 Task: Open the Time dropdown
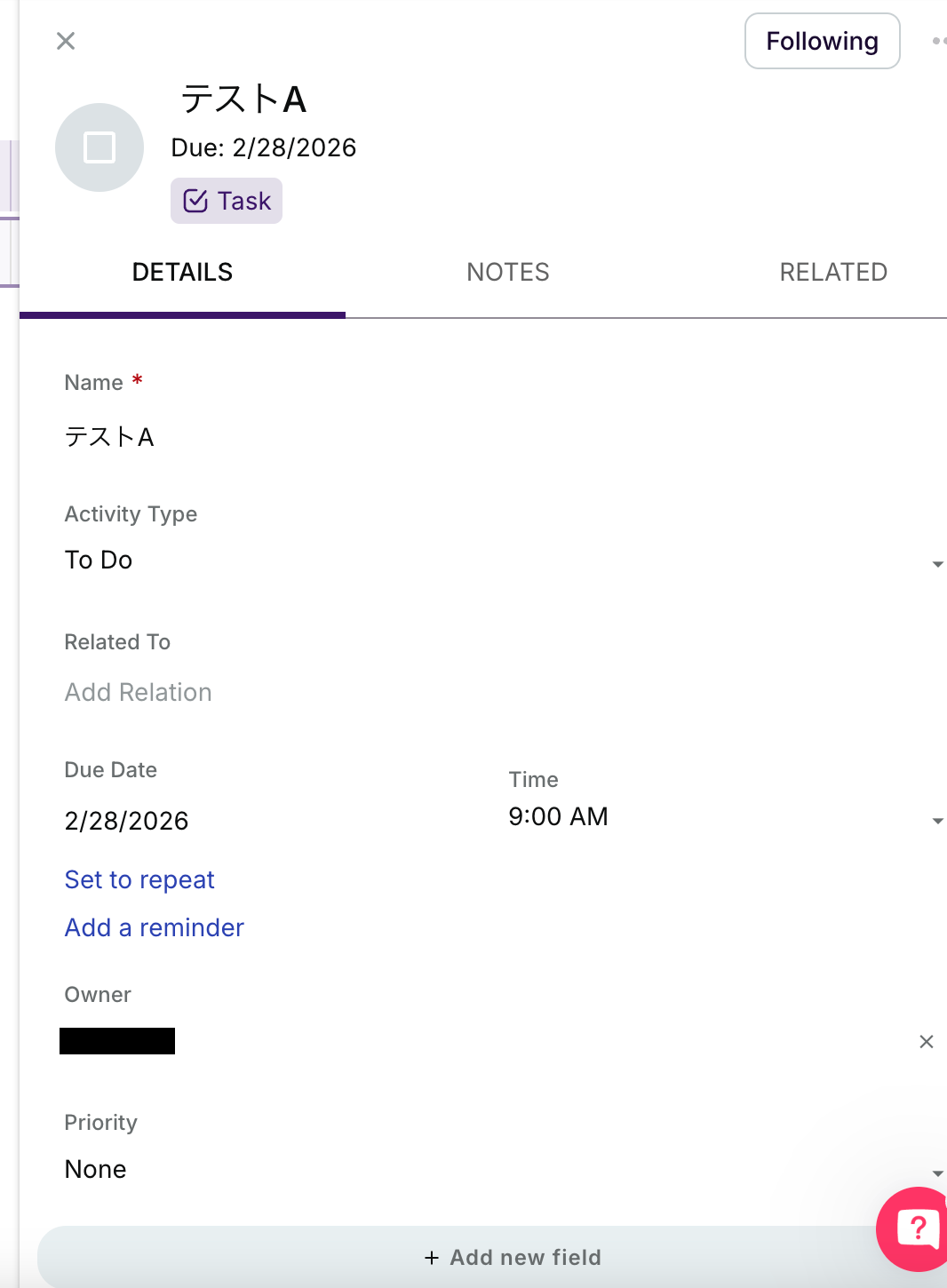(937, 820)
